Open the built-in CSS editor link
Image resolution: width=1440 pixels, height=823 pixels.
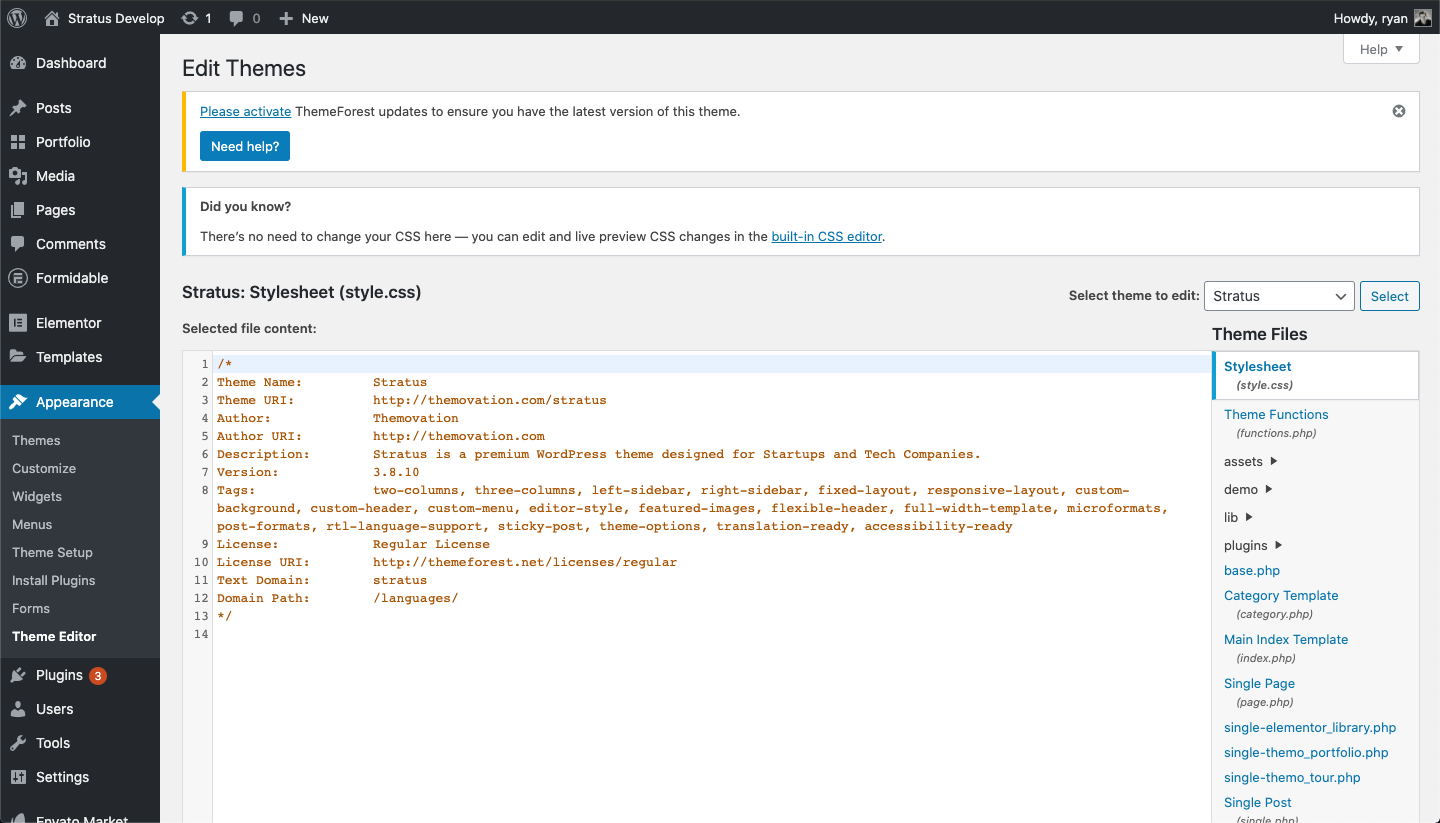[x=827, y=237]
